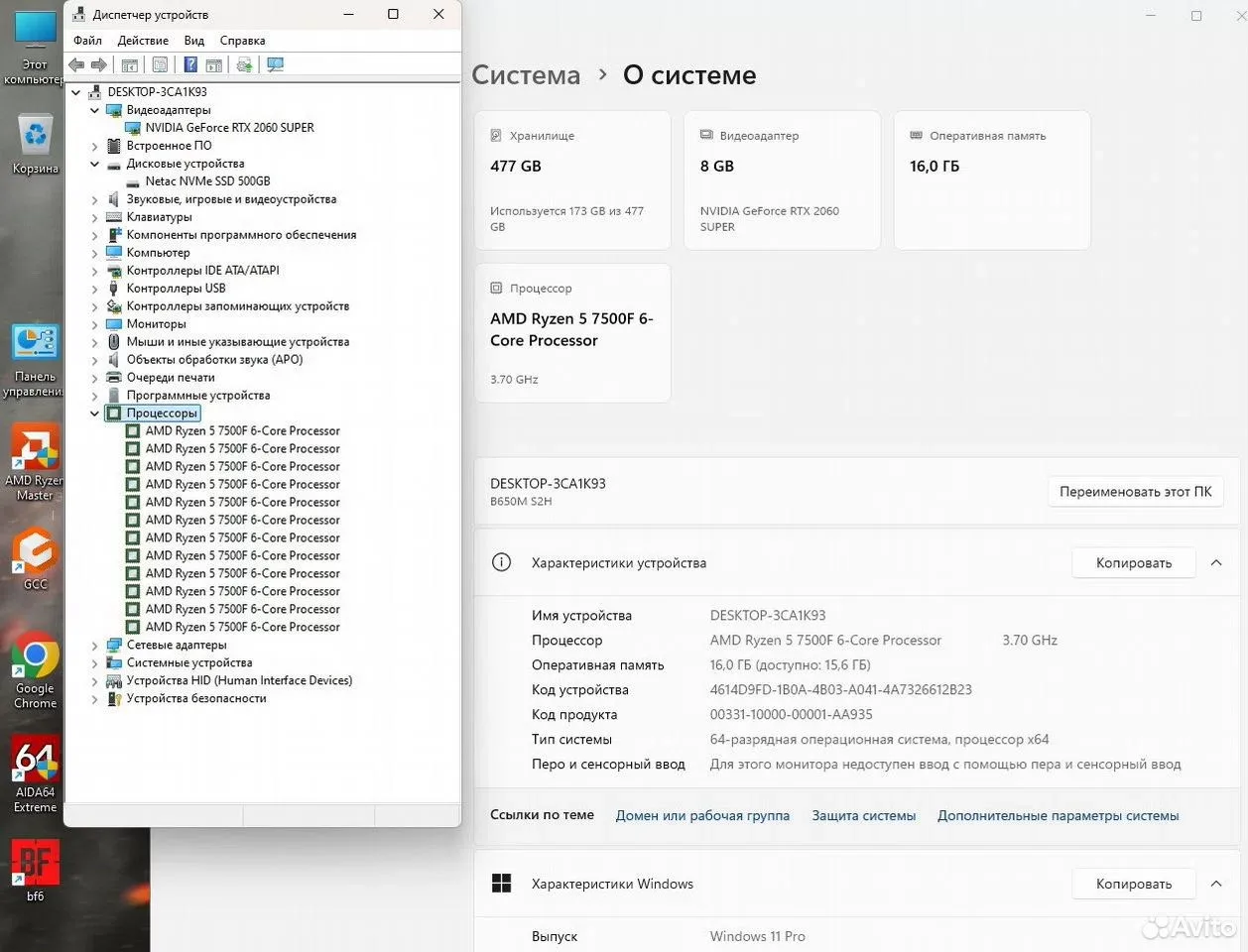The height and width of the screenshot is (952, 1248).
Task: Go to Система breadcrumb in Settings
Action: 526,75
